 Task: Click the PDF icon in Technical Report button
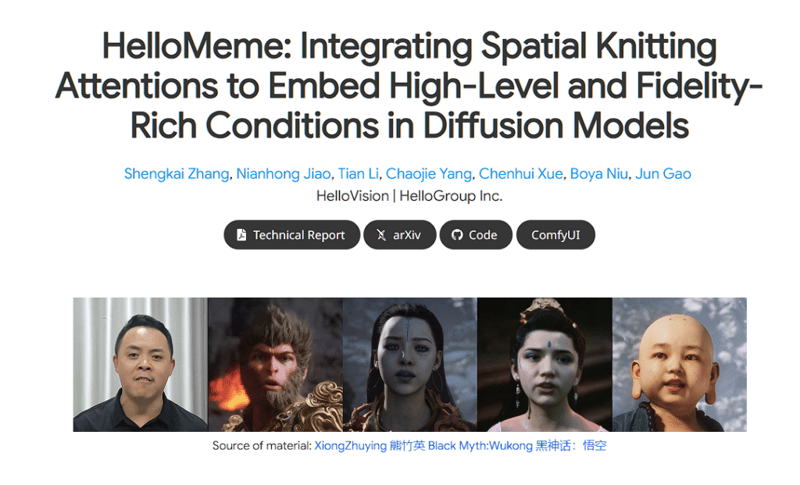[x=241, y=235]
